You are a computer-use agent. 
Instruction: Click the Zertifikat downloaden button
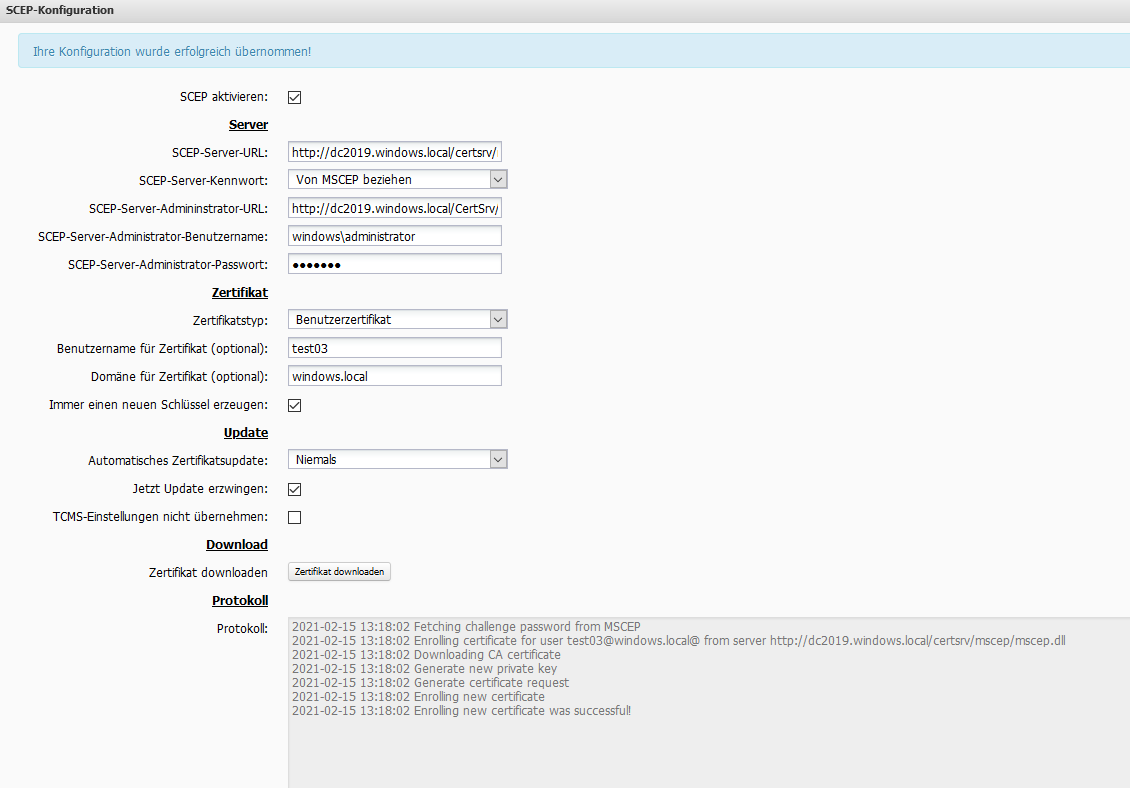coord(339,572)
